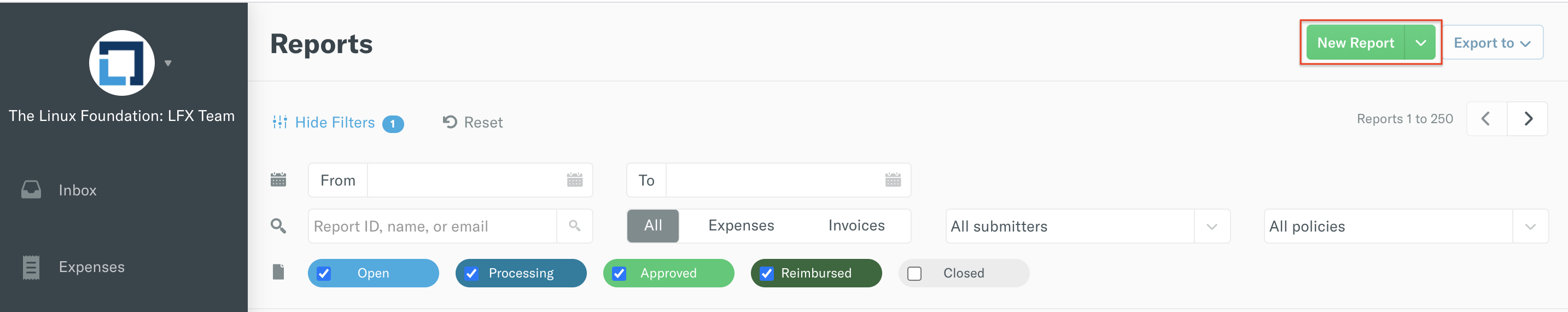The width and height of the screenshot is (1568, 312).
Task: Open the Inbox tray icon
Action: point(31,189)
